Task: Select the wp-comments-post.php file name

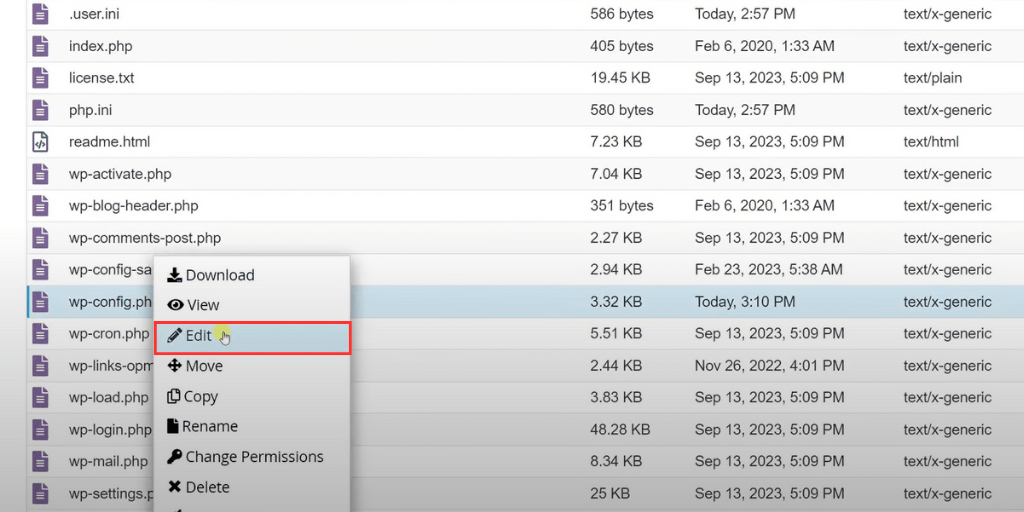Action: click(x=144, y=238)
